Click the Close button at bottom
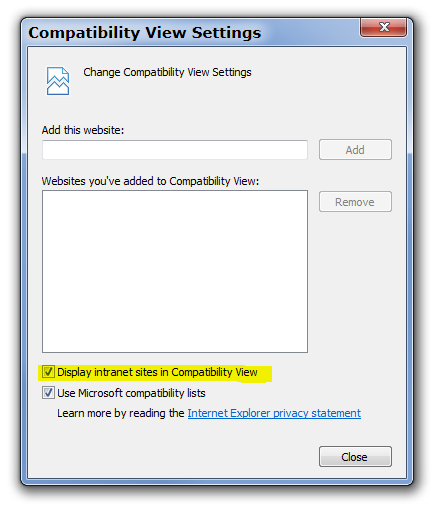The height and width of the screenshot is (507, 432). tap(355, 457)
